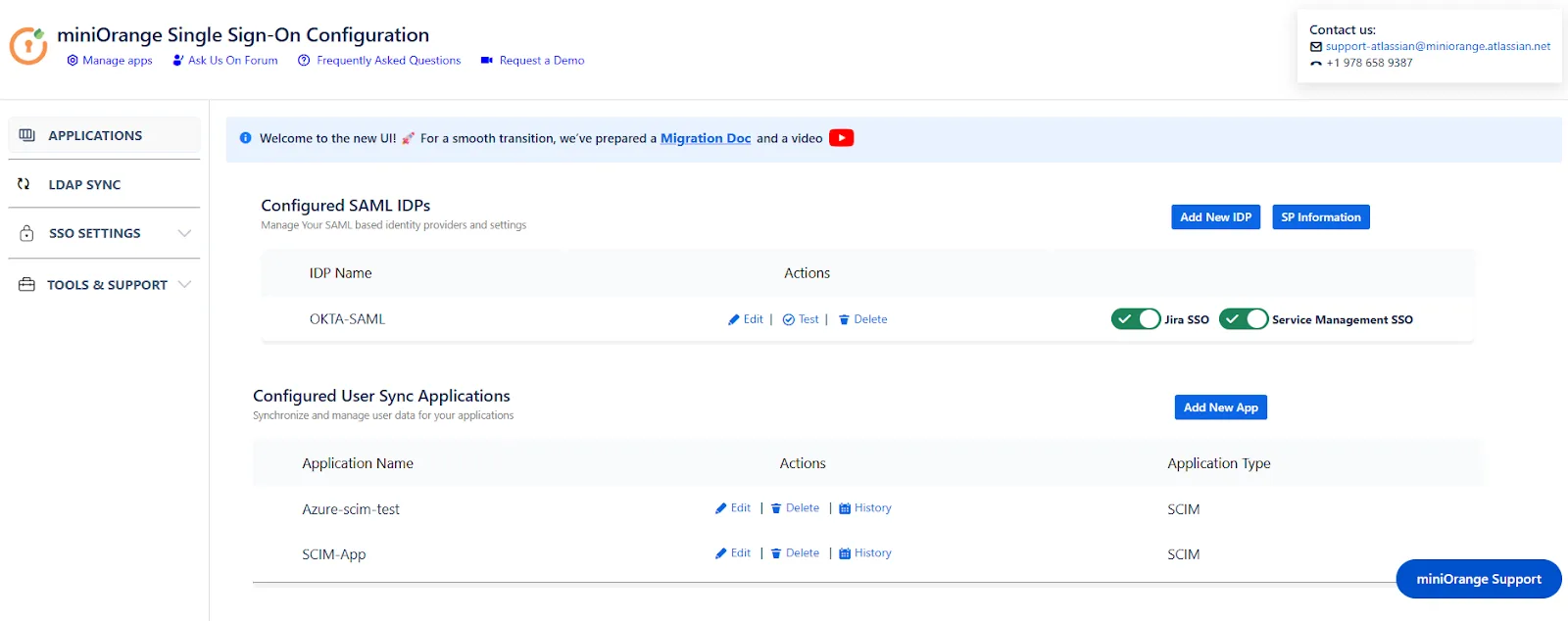1568x621 pixels.
Task: Click the history calendar icon for Azure-scim-test
Action: point(845,508)
